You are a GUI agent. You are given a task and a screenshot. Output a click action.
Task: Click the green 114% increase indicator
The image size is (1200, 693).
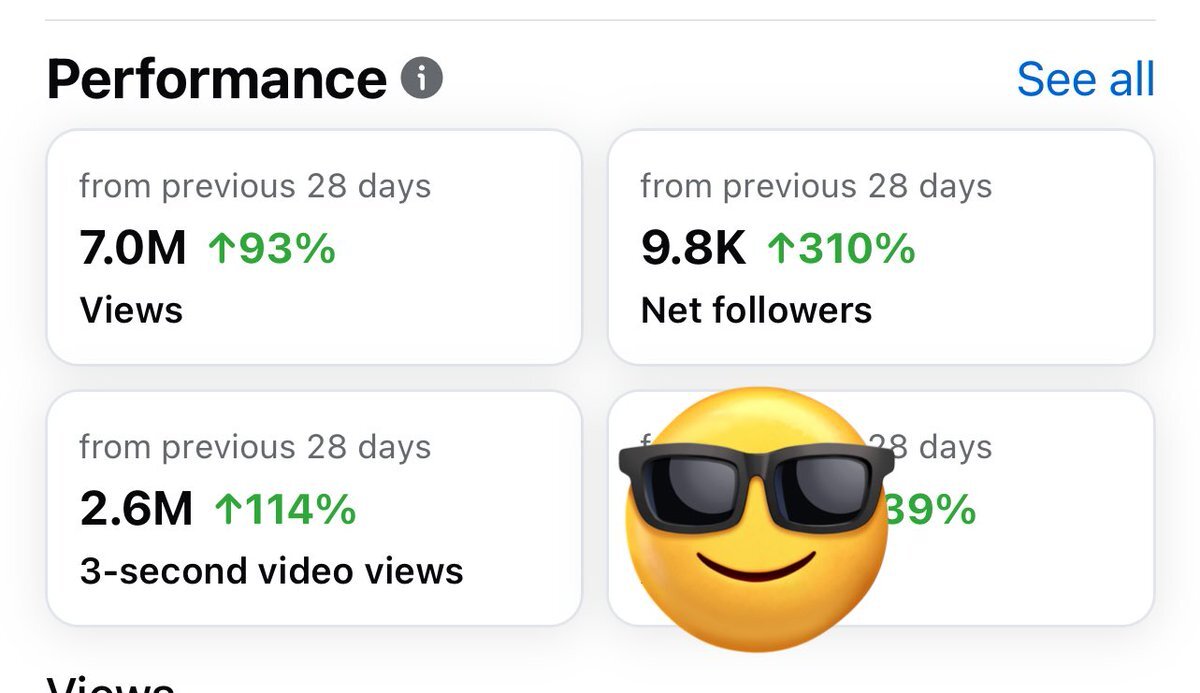(285, 509)
